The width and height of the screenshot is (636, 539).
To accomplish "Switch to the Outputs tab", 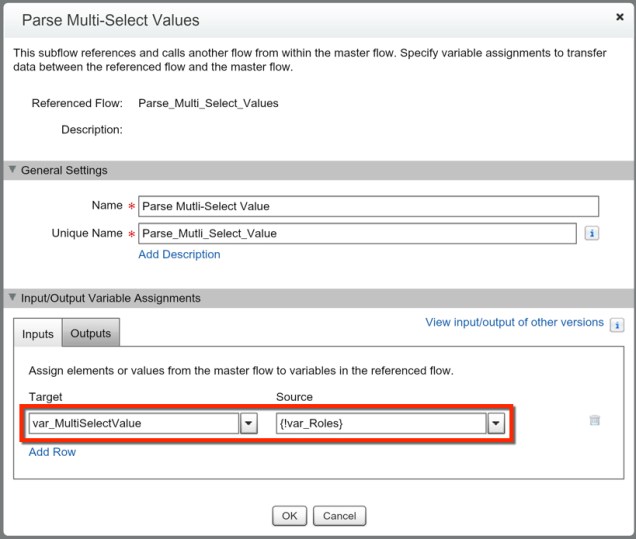I will point(90,334).
